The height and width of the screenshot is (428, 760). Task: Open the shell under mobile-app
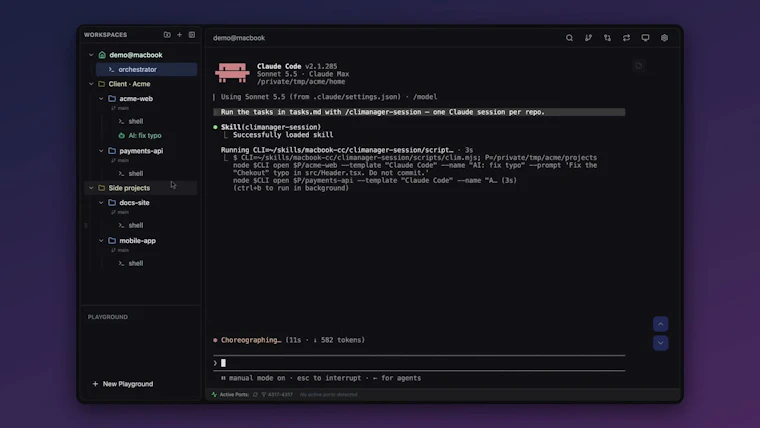(136, 263)
